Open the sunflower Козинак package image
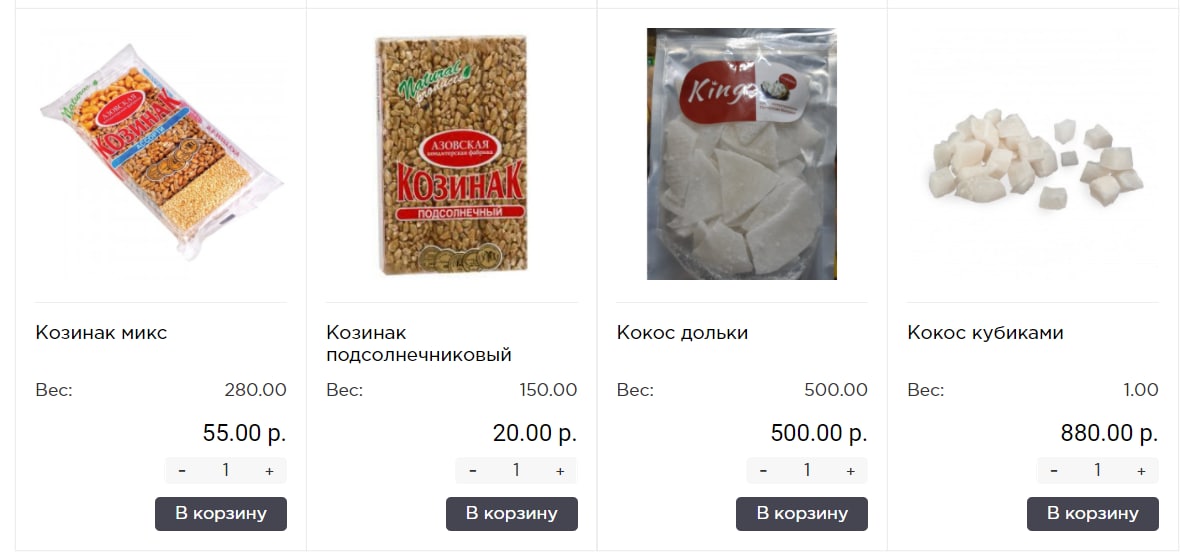The width and height of the screenshot is (1186, 555). point(452,154)
